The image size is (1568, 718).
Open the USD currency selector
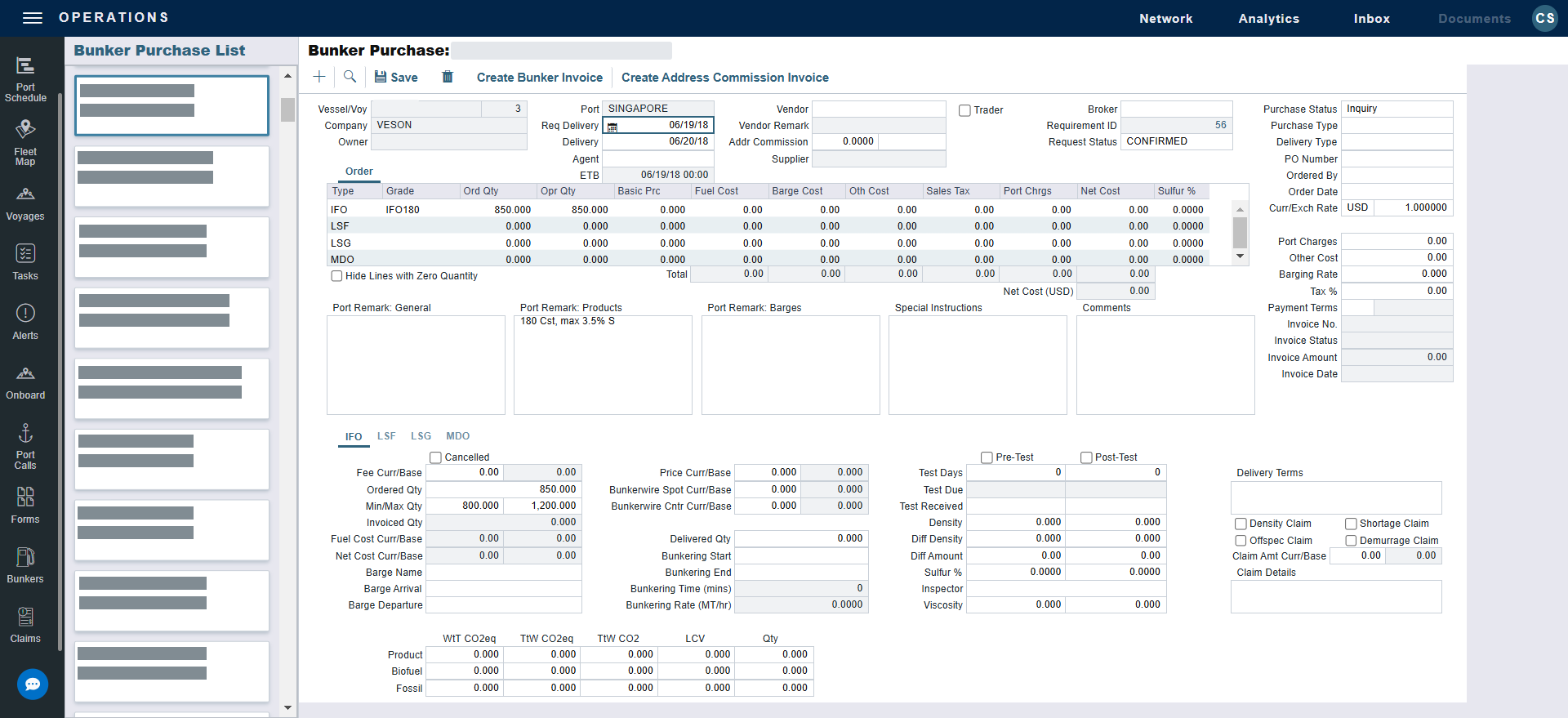coord(1357,207)
